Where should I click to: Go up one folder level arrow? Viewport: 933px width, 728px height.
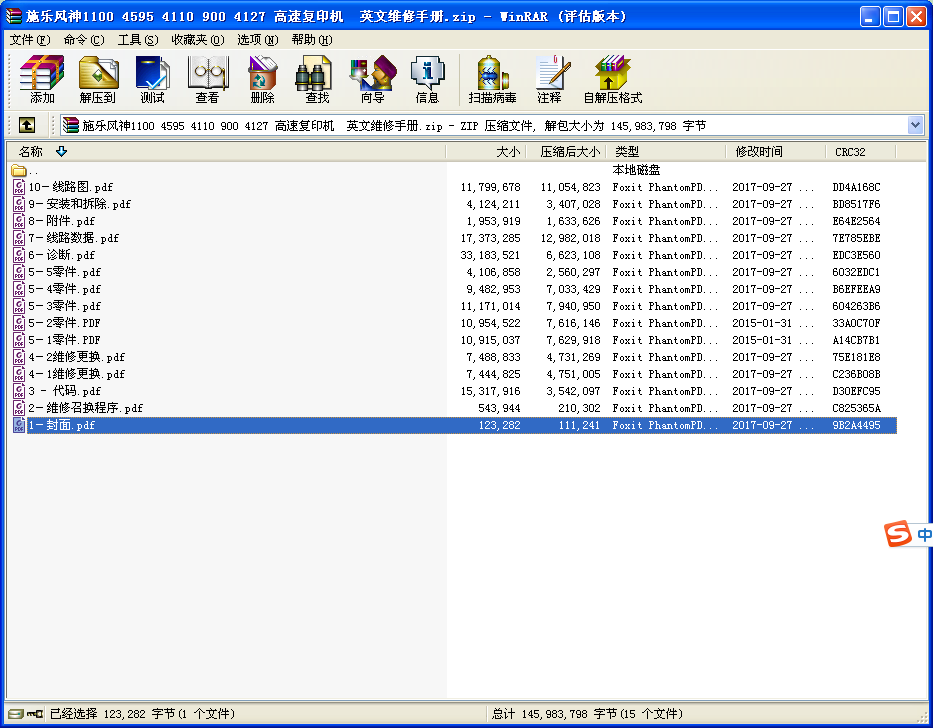(27, 125)
